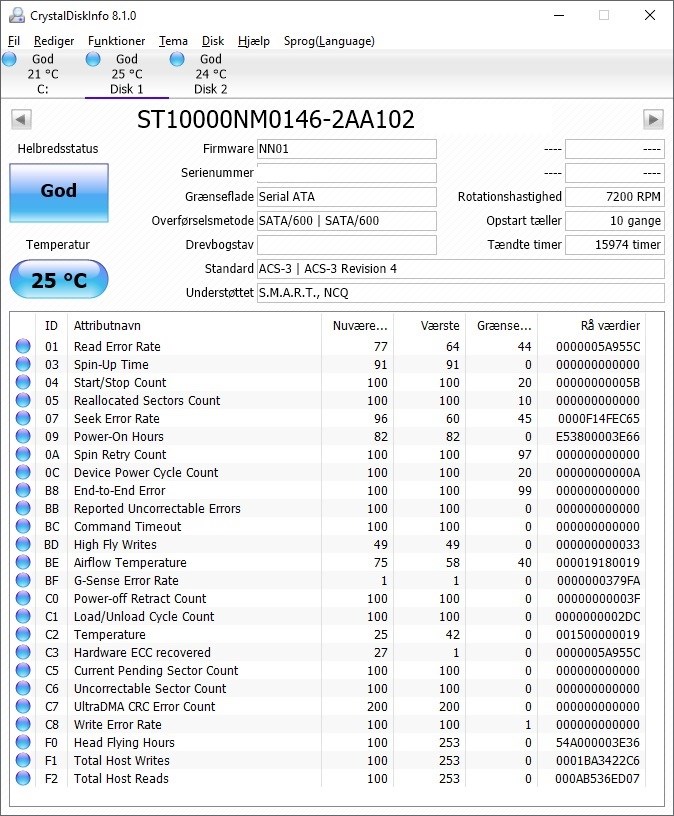The height and width of the screenshot is (816, 674).
Task: Click status orb for Device Power Cycle Count
Action: point(23,473)
